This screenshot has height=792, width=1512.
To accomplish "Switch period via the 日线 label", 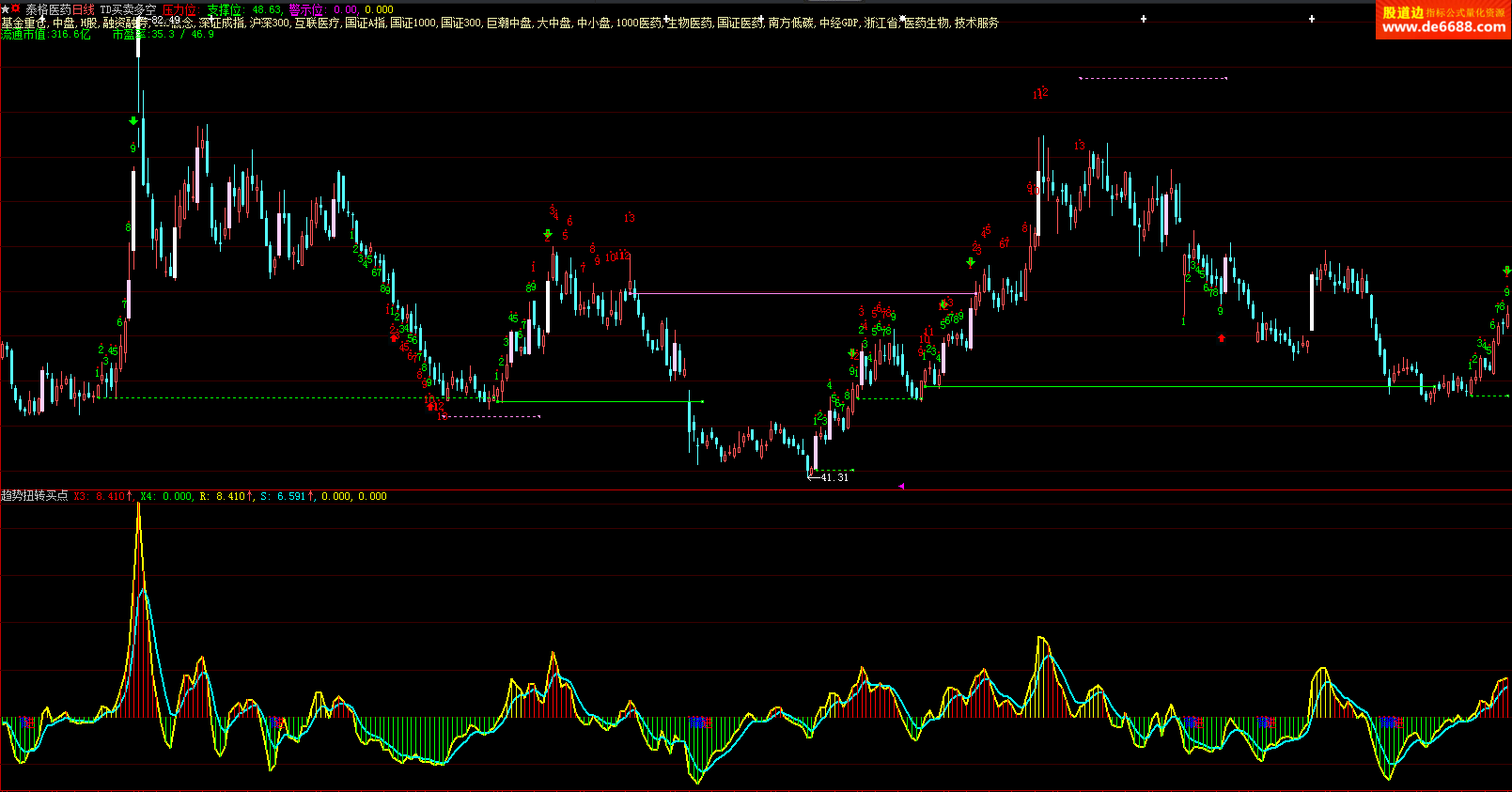I will pyautogui.click(x=84, y=9).
